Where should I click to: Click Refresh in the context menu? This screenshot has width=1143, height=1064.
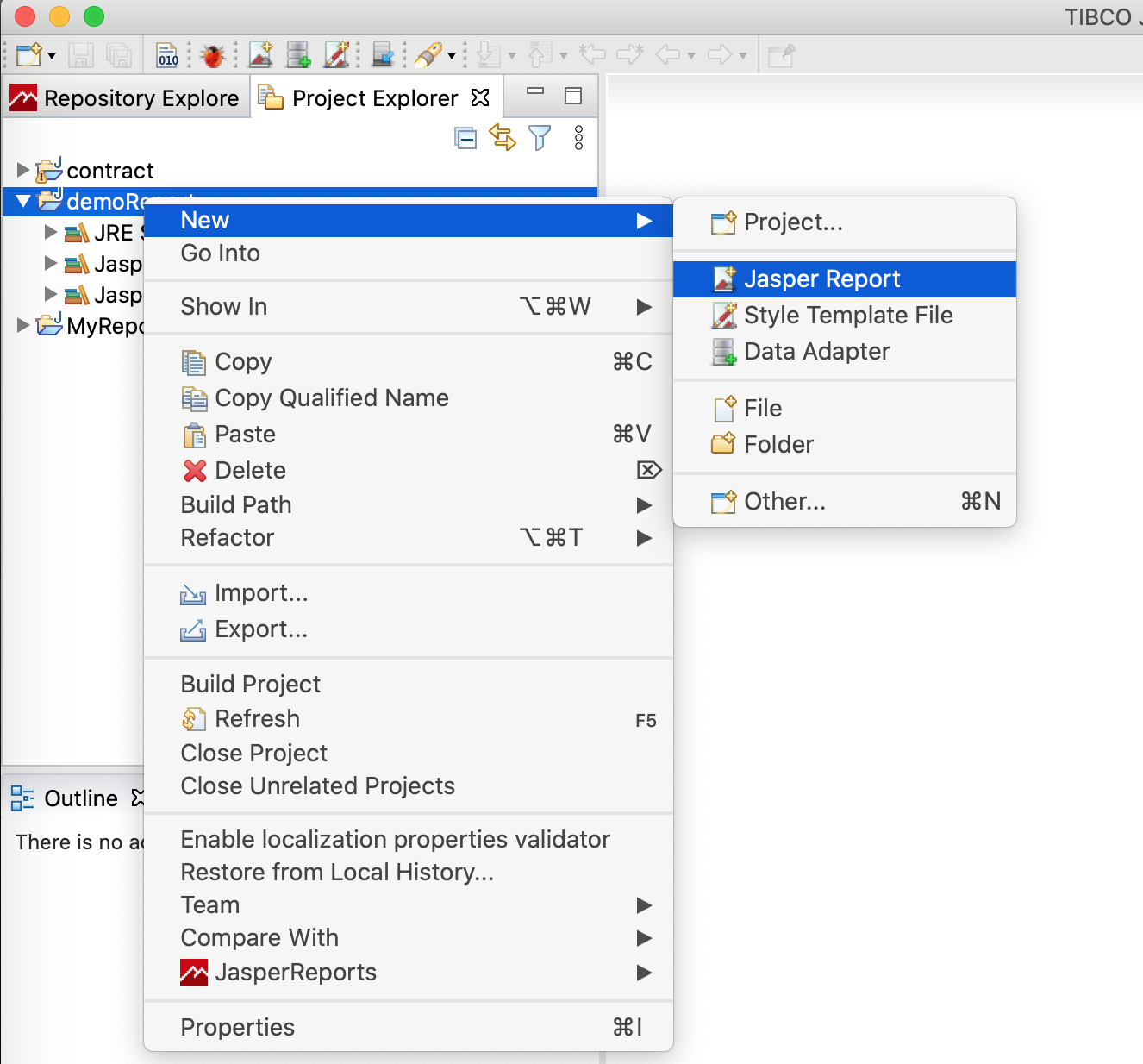pyautogui.click(x=257, y=718)
